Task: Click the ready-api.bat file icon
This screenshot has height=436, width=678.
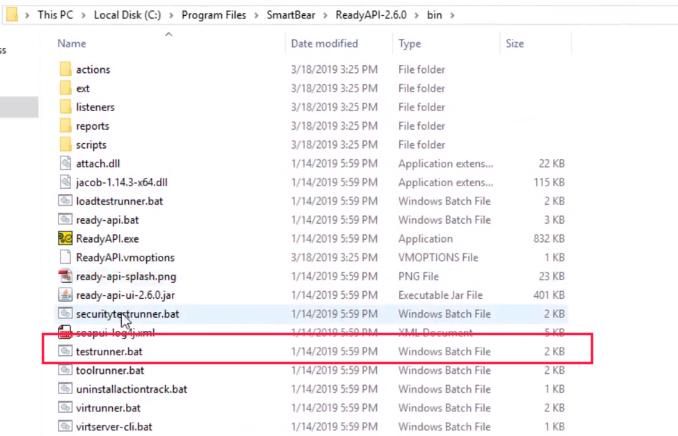Action: pyautogui.click(x=65, y=220)
